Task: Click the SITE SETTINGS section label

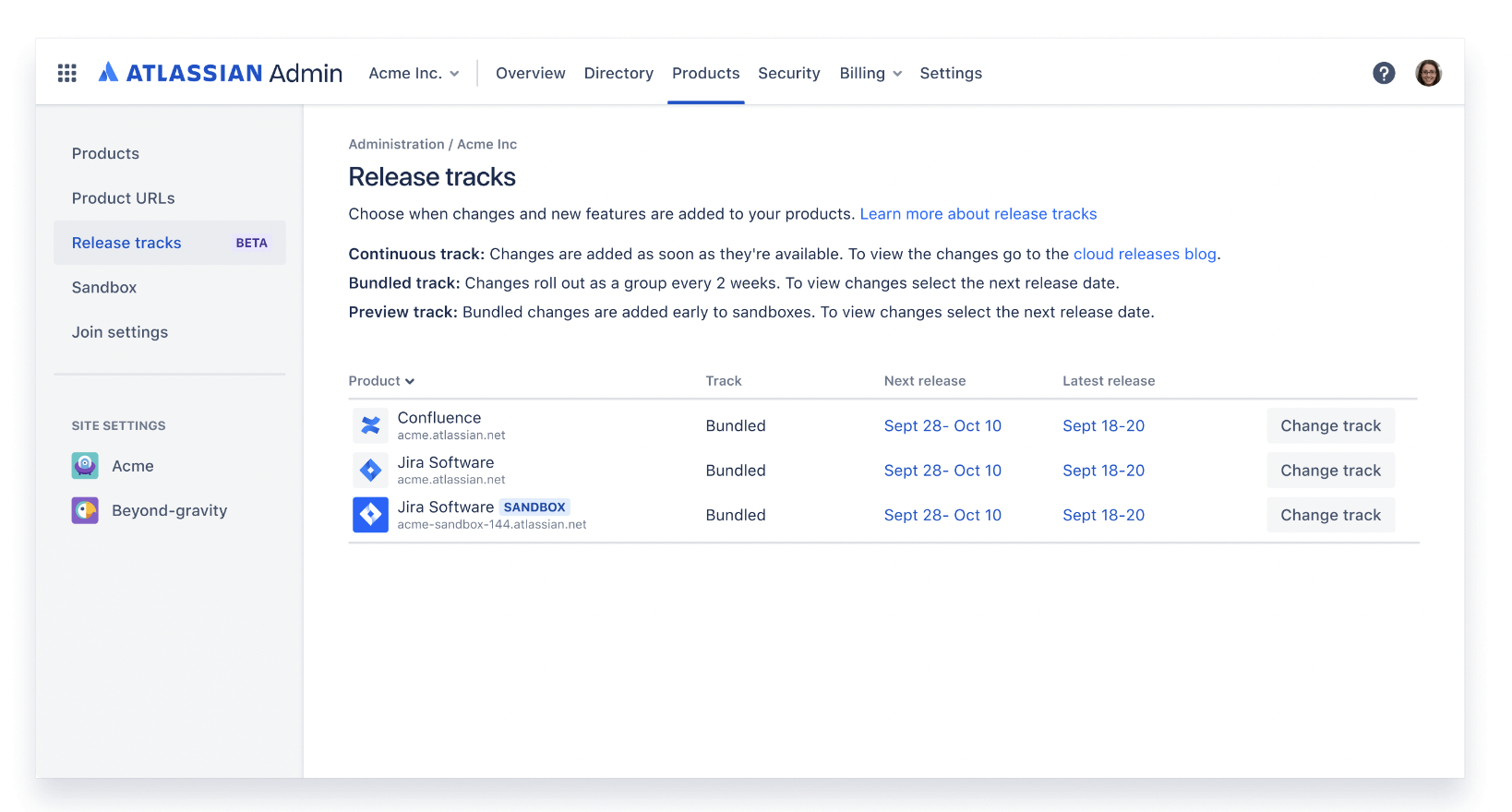Action: click(119, 425)
